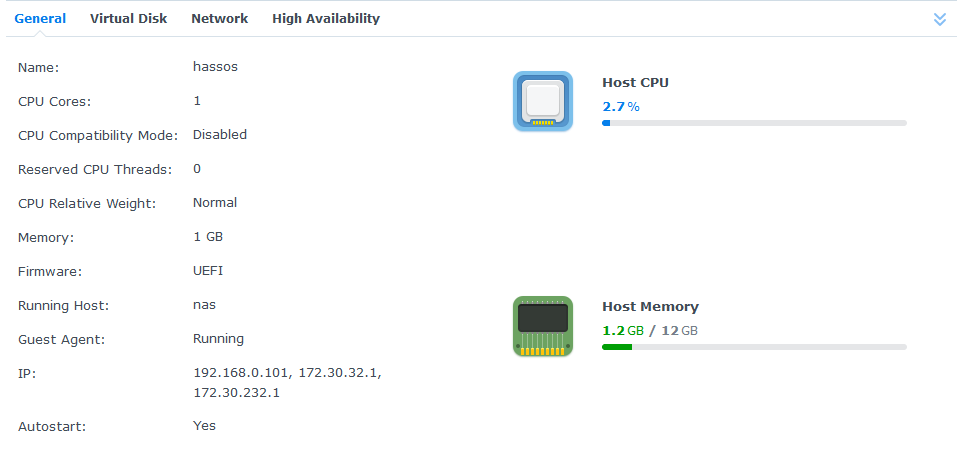Click the IP address 192.168.0.101
This screenshot has height=460, width=961.
point(241,373)
